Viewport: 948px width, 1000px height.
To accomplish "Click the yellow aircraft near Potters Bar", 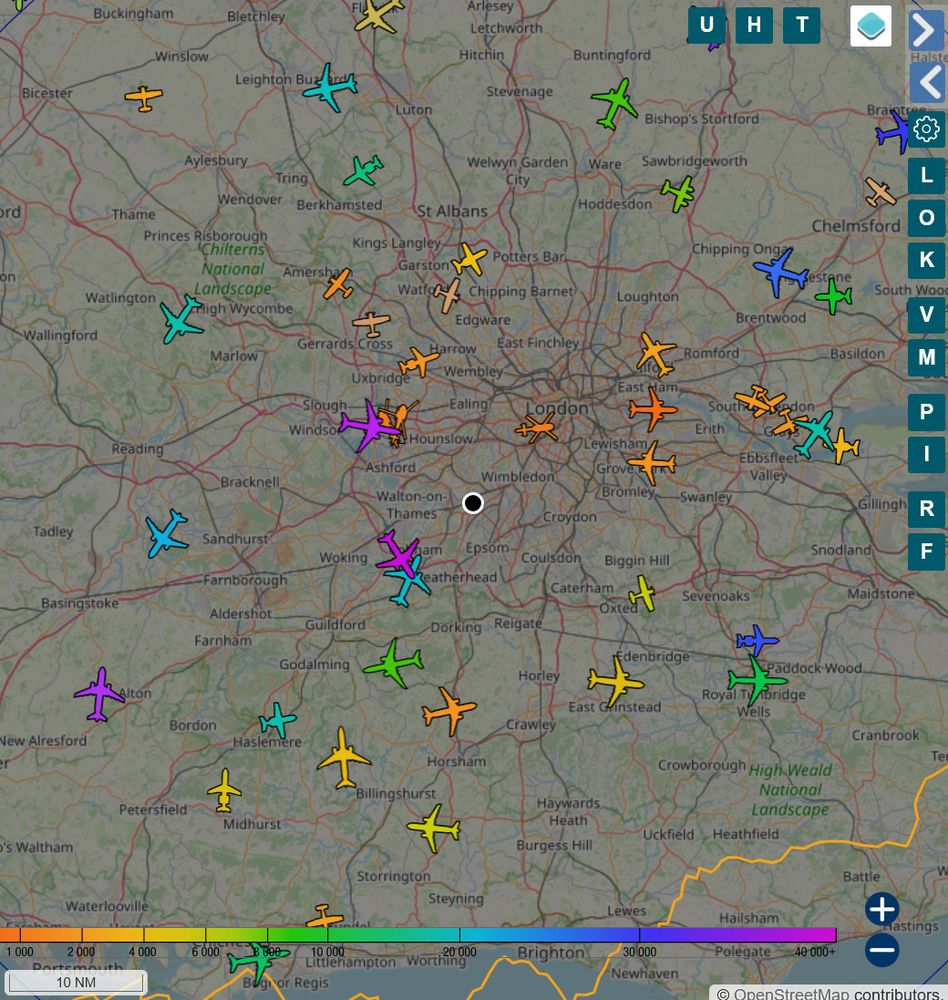I will [x=470, y=259].
